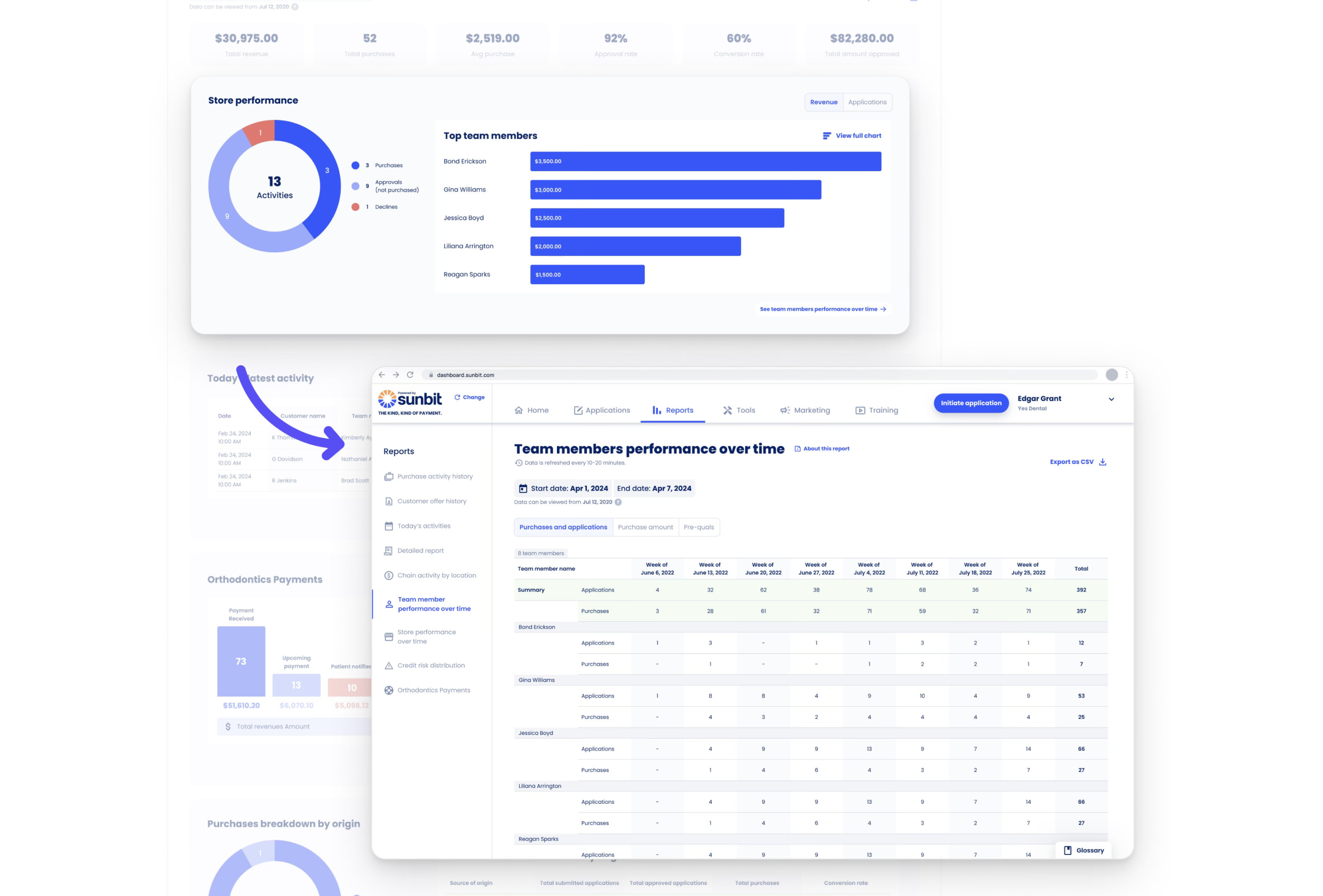The image size is (1323, 896).
Task: Follow See team members performance over time link
Action: 823,309
